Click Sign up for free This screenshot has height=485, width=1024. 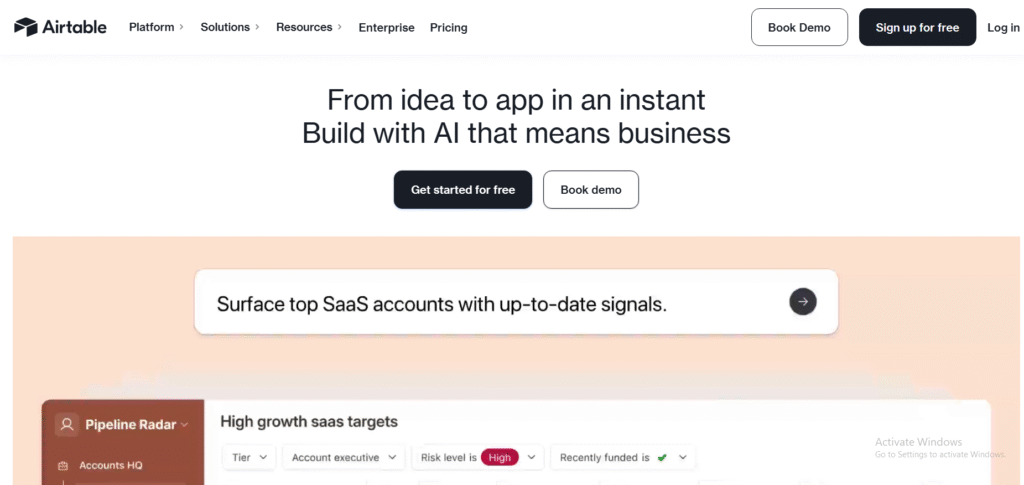[917, 28]
